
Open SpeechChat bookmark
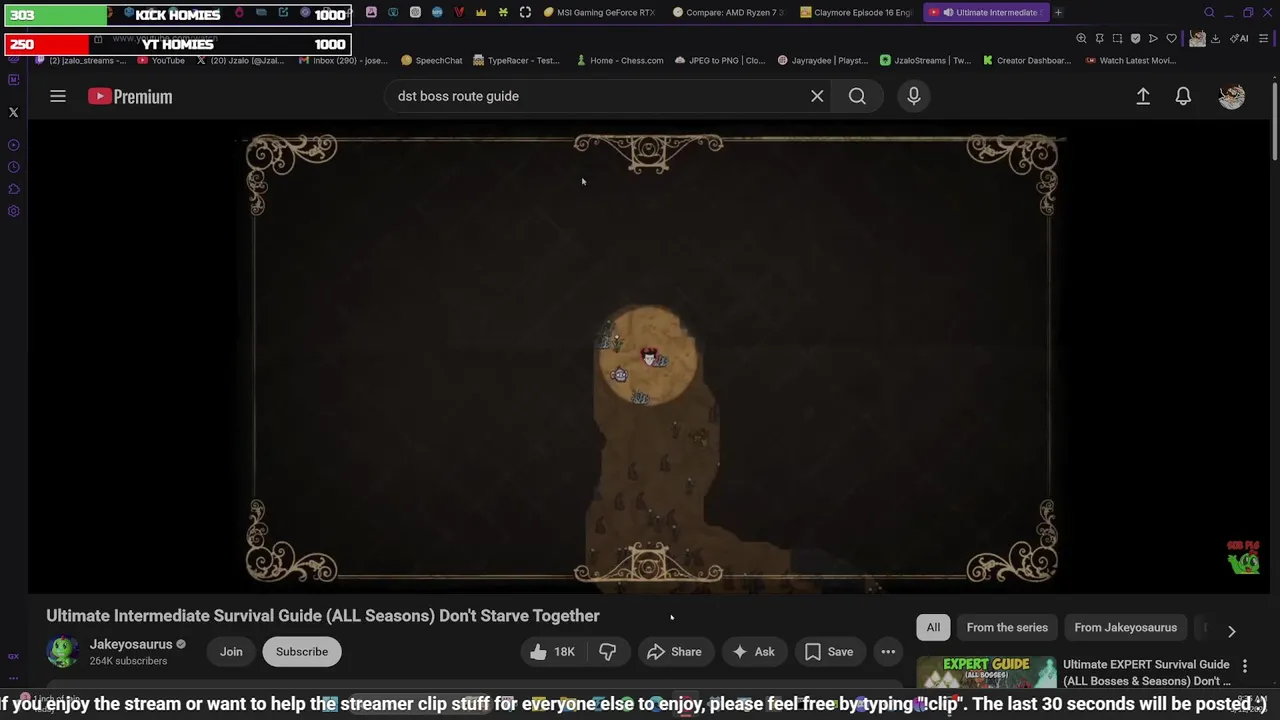(x=432, y=60)
